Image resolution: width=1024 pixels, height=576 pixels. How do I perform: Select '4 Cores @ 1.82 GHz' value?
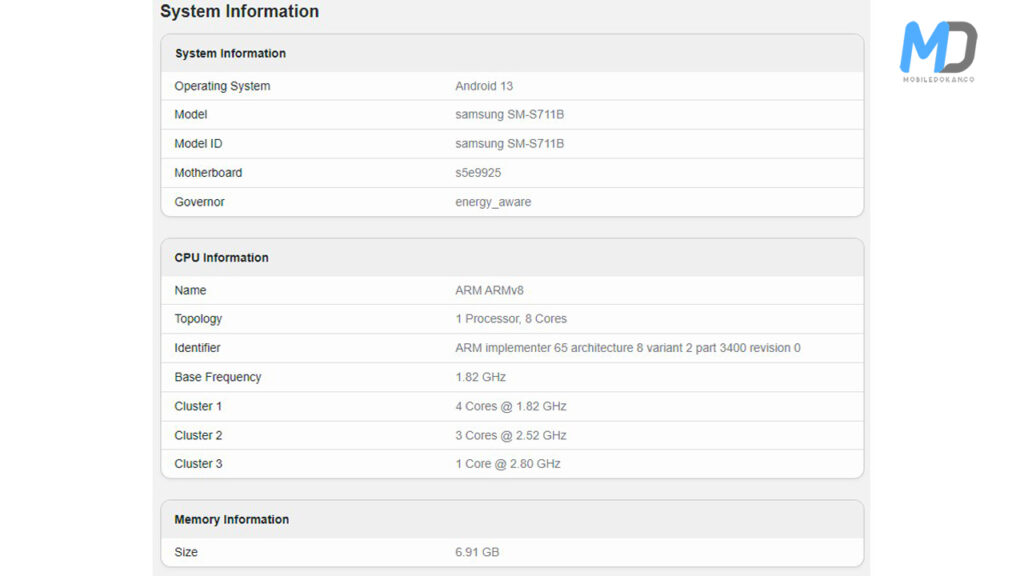pyautogui.click(x=511, y=406)
